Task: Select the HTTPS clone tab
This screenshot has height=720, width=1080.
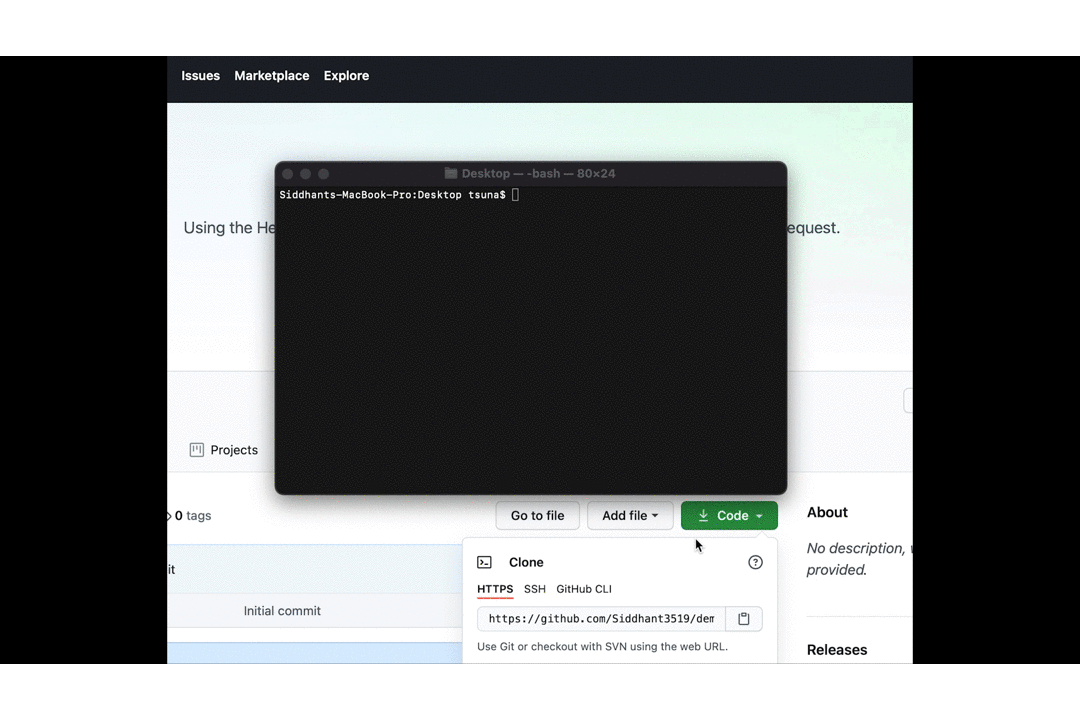Action: [x=495, y=589]
